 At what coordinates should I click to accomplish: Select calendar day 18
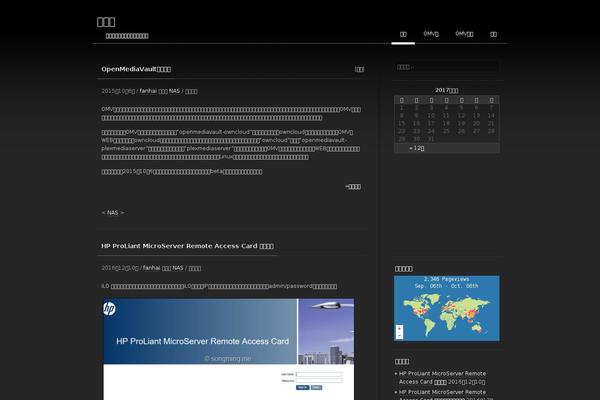[x=446, y=123]
